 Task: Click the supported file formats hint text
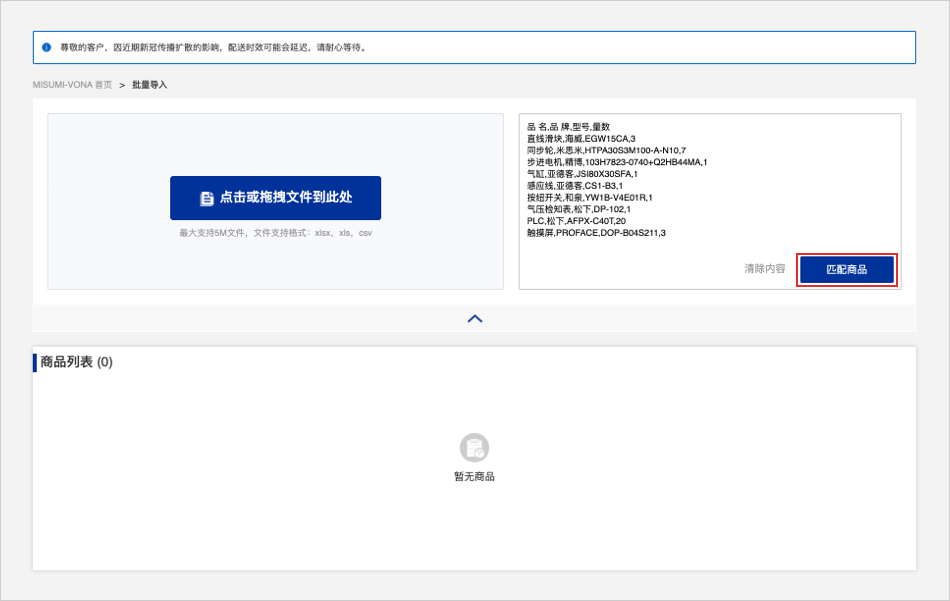pos(275,233)
